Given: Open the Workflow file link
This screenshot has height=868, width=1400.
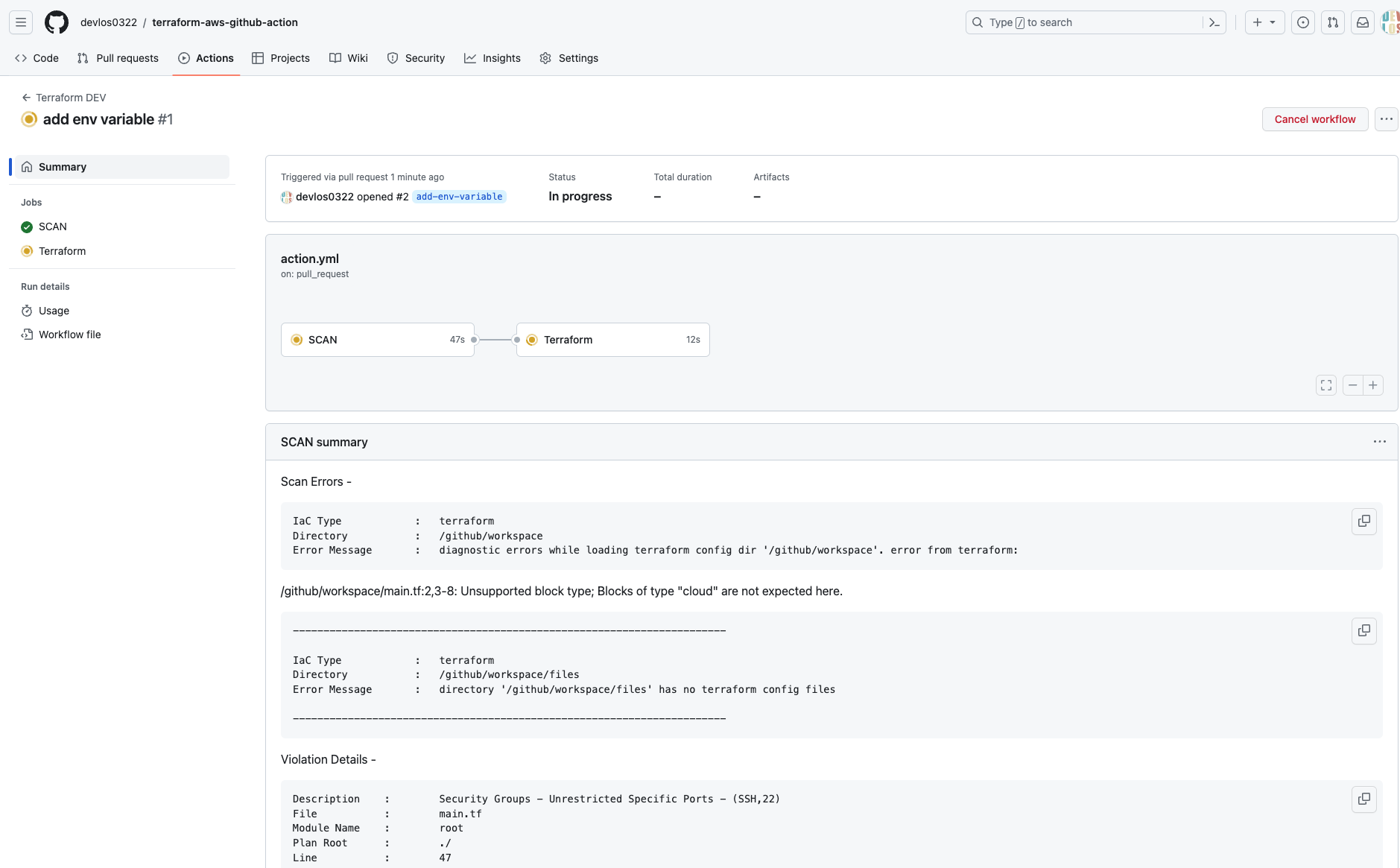Looking at the screenshot, I should [x=122, y=335].
